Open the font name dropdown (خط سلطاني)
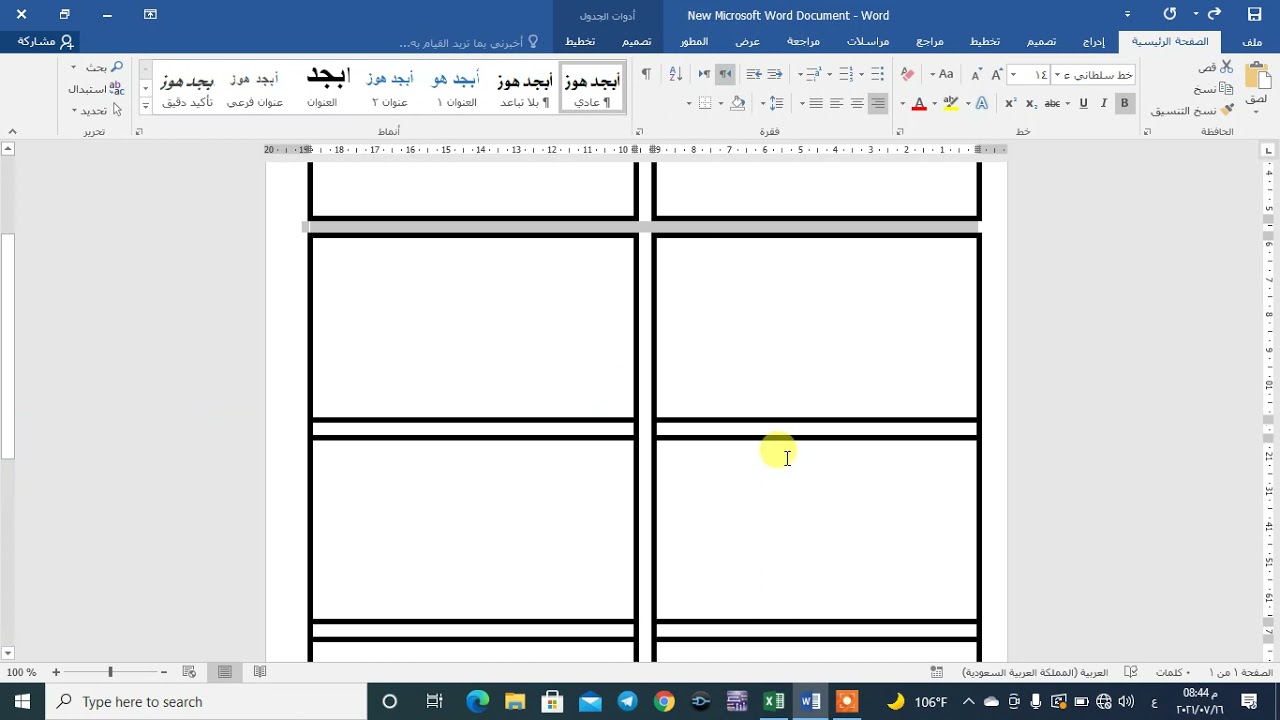Viewport: 1280px width, 720px height. click(x=1057, y=75)
